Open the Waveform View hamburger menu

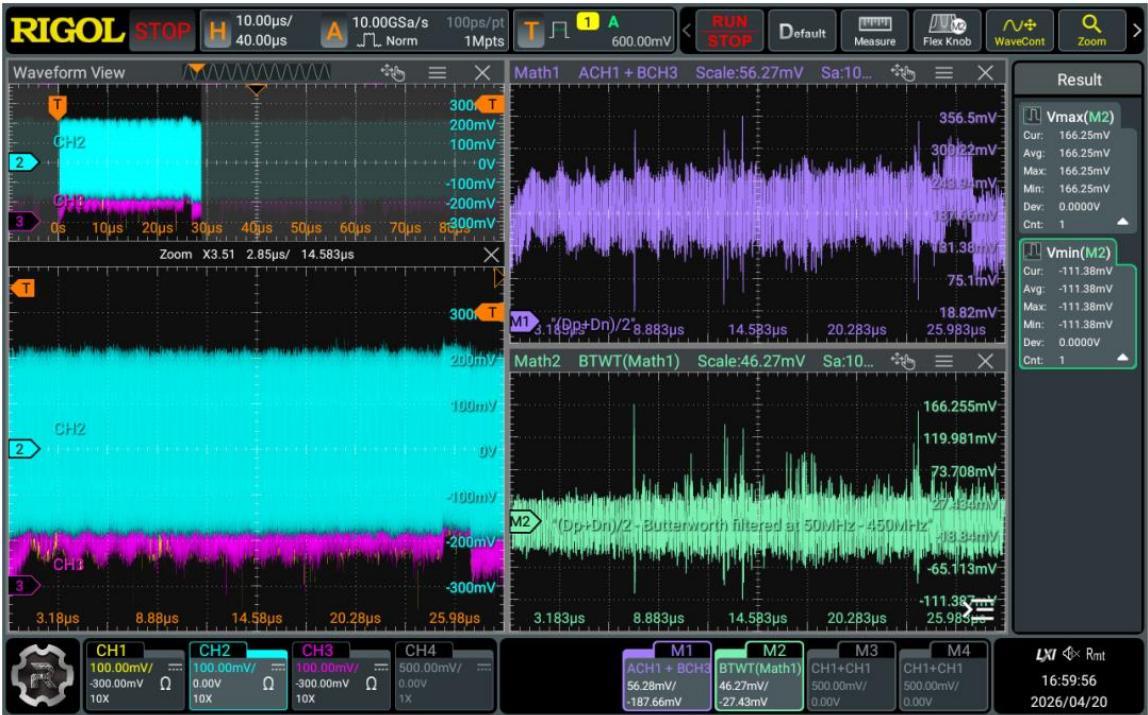[x=437, y=72]
